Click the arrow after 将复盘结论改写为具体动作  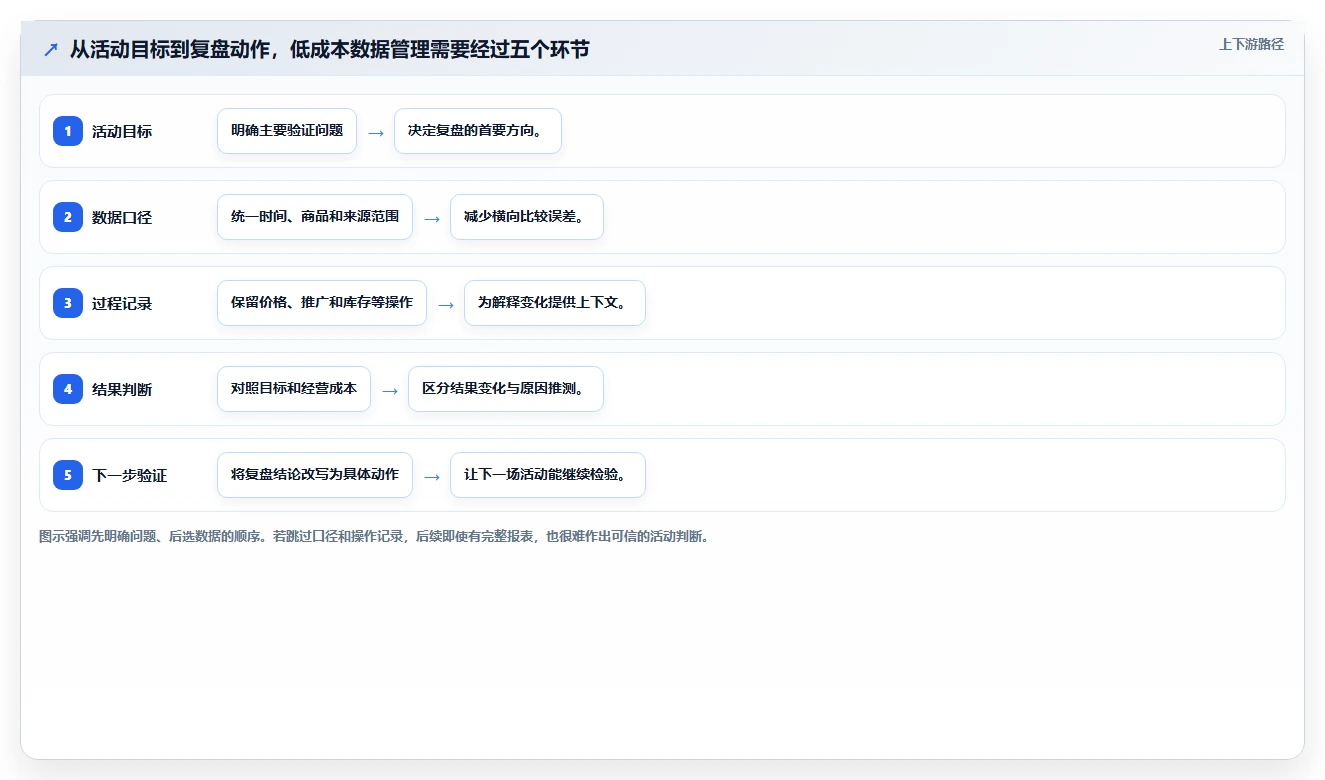point(432,476)
